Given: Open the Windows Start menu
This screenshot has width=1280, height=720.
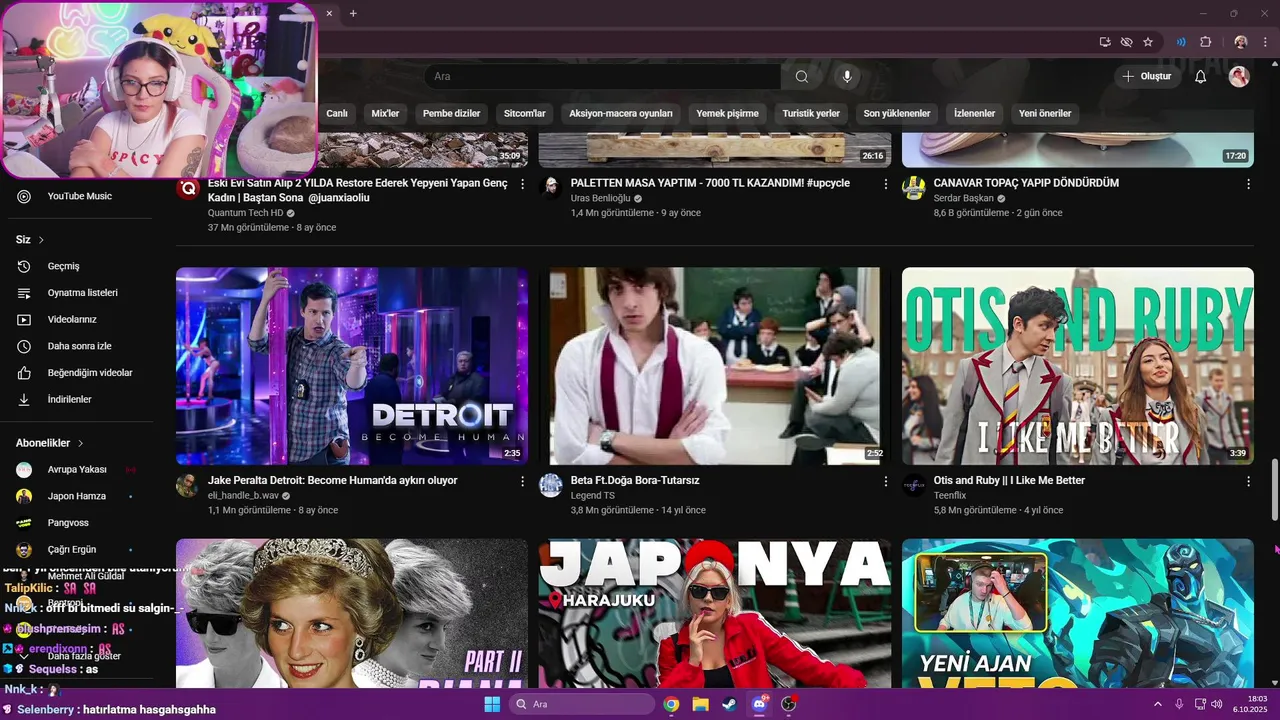Looking at the screenshot, I should [492, 704].
